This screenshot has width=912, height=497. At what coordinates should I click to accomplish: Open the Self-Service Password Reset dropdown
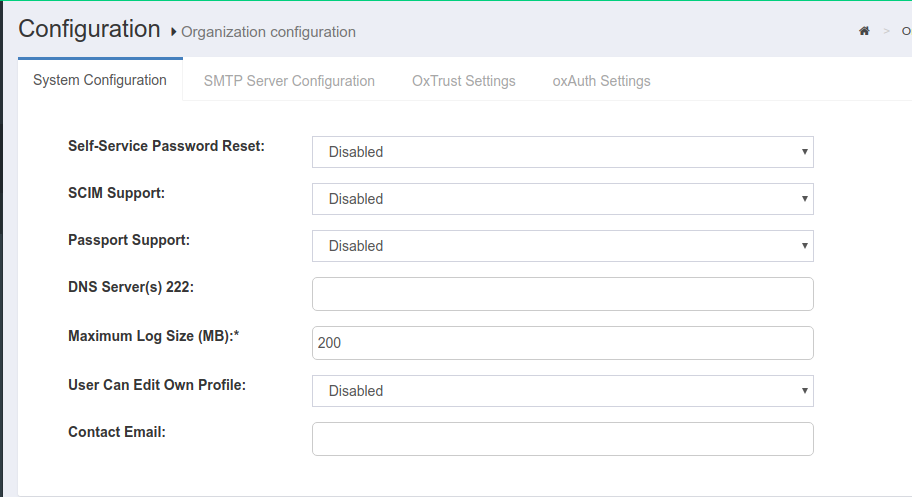coord(562,152)
